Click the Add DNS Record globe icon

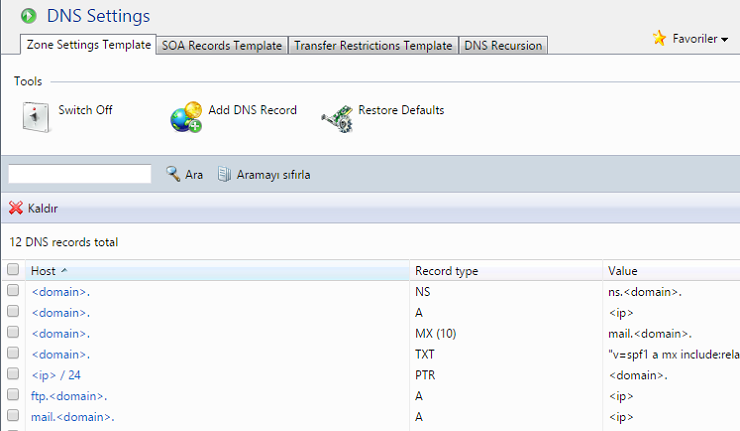tap(186, 117)
